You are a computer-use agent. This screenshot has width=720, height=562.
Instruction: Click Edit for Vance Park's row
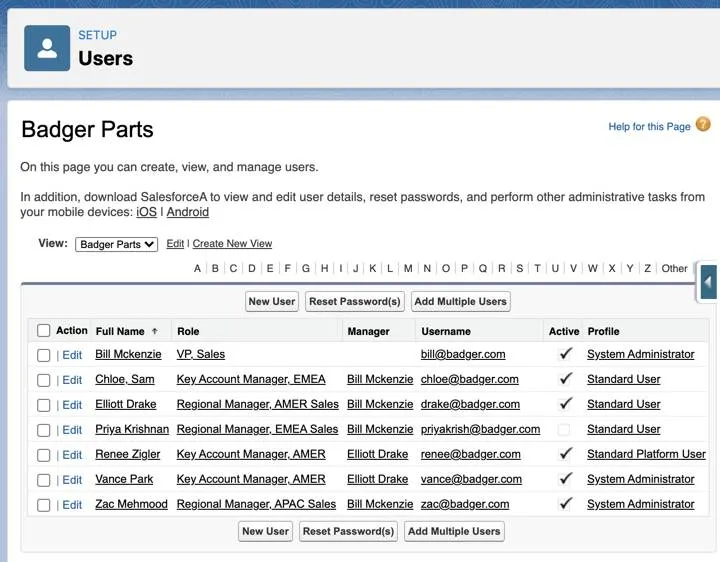[x=72, y=480]
